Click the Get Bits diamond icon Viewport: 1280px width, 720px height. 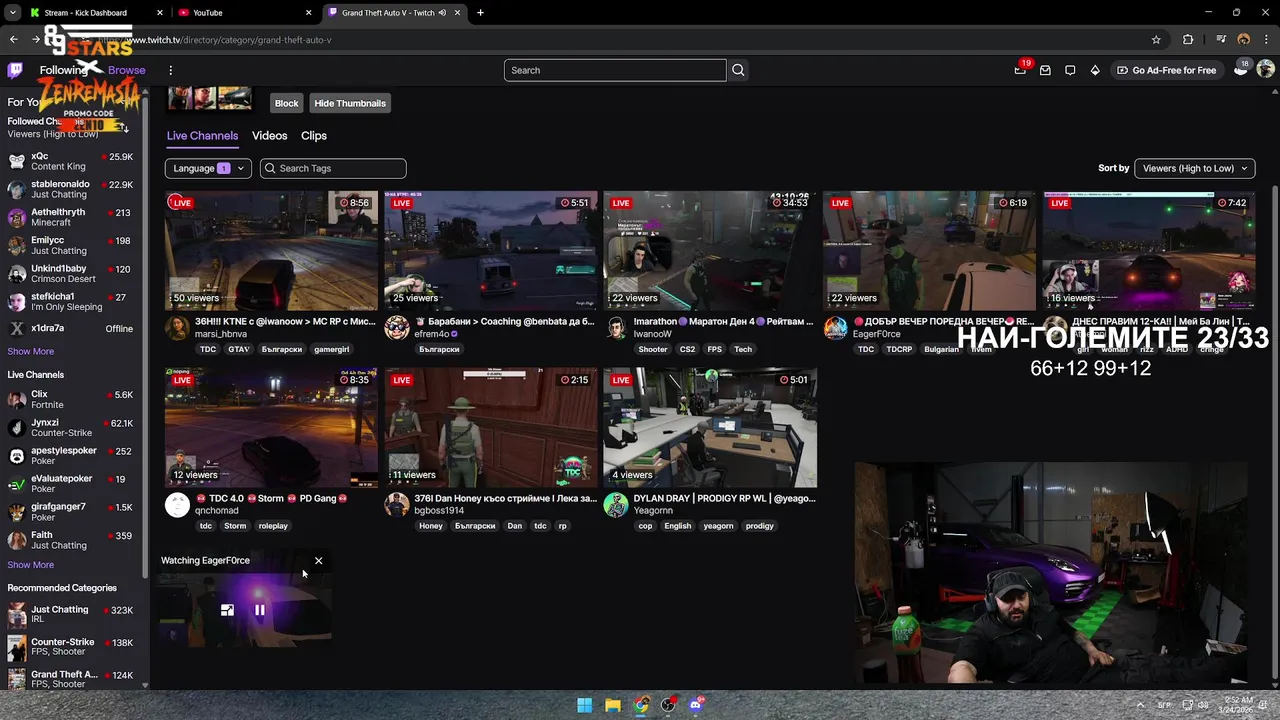(x=1095, y=70)
